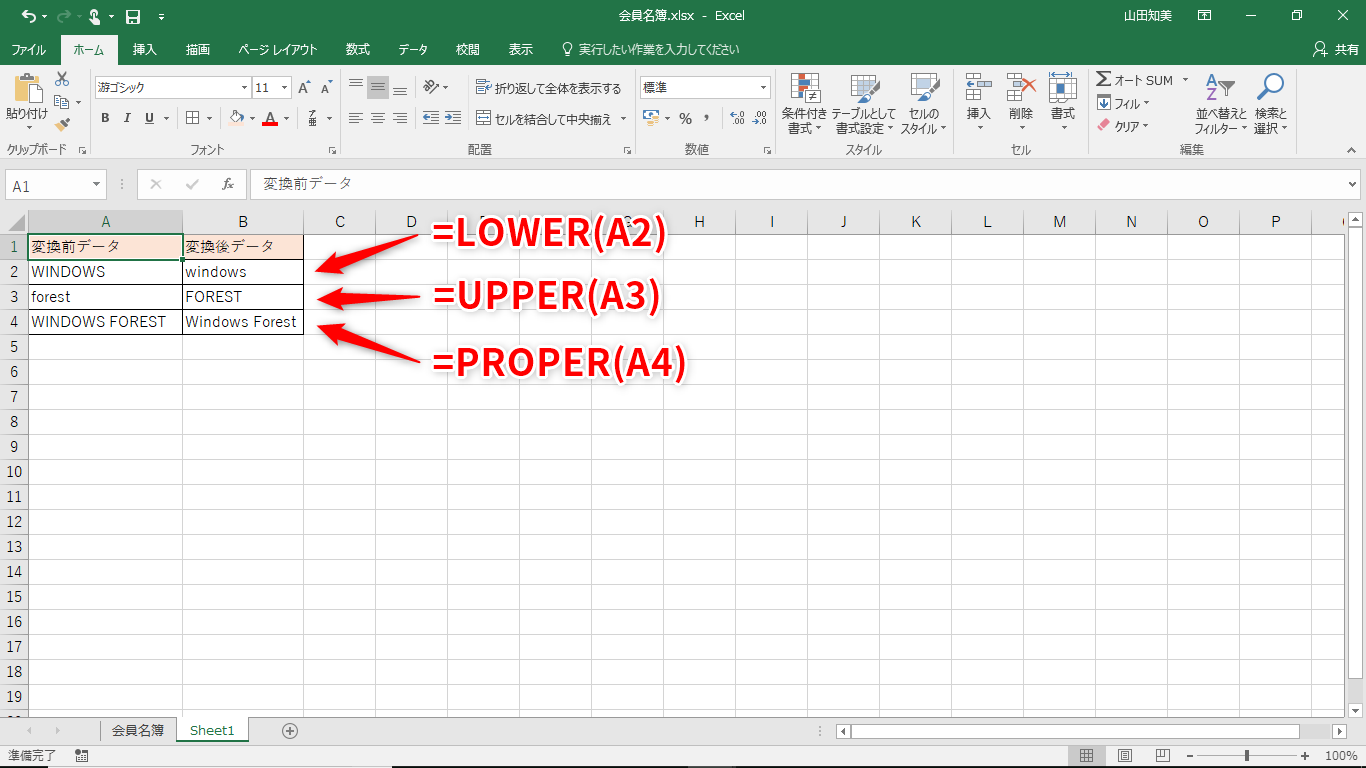Open the File (ファイル) tab

(x=28, y=49)
